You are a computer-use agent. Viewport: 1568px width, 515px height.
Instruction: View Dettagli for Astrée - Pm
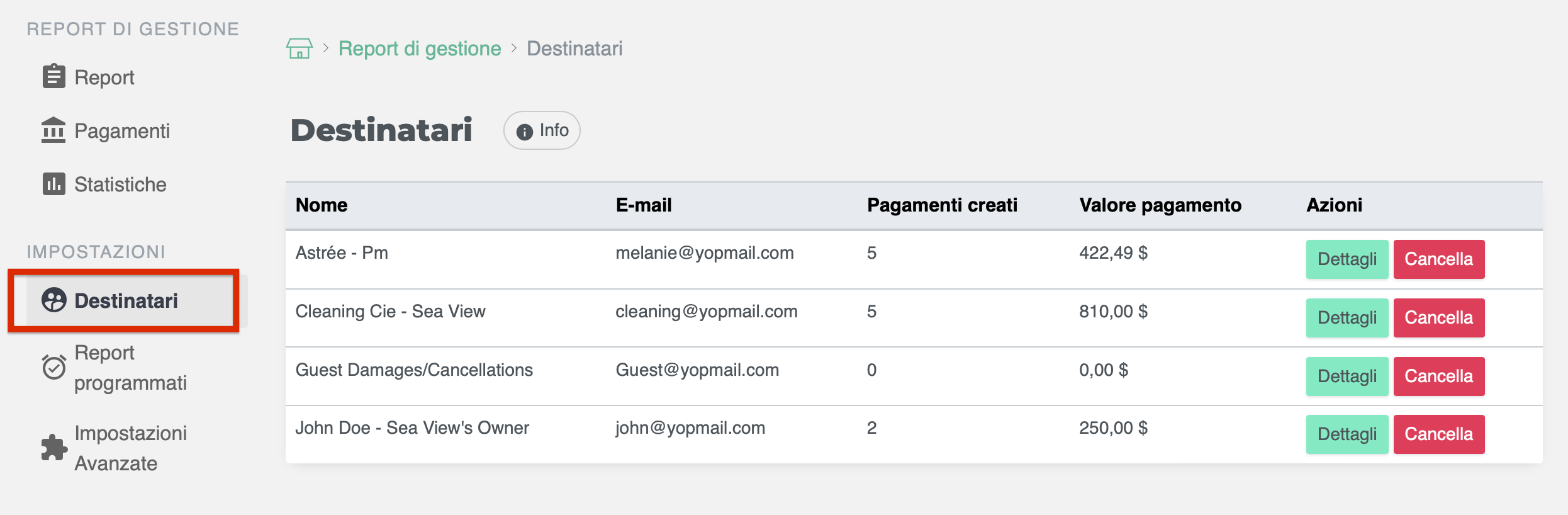pos(1347,259)
